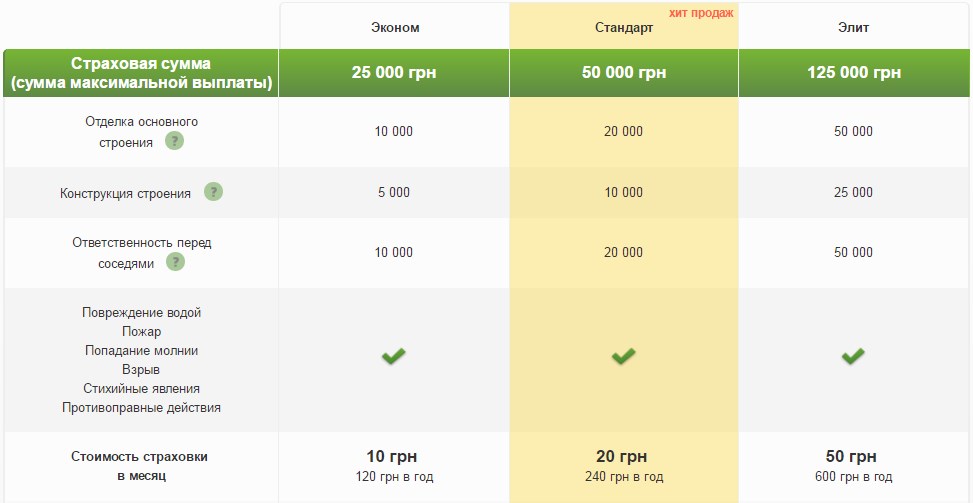The image size is (973, 503).
Task: Click the 50 грн monthly price
Action: [x=853, y=458]
